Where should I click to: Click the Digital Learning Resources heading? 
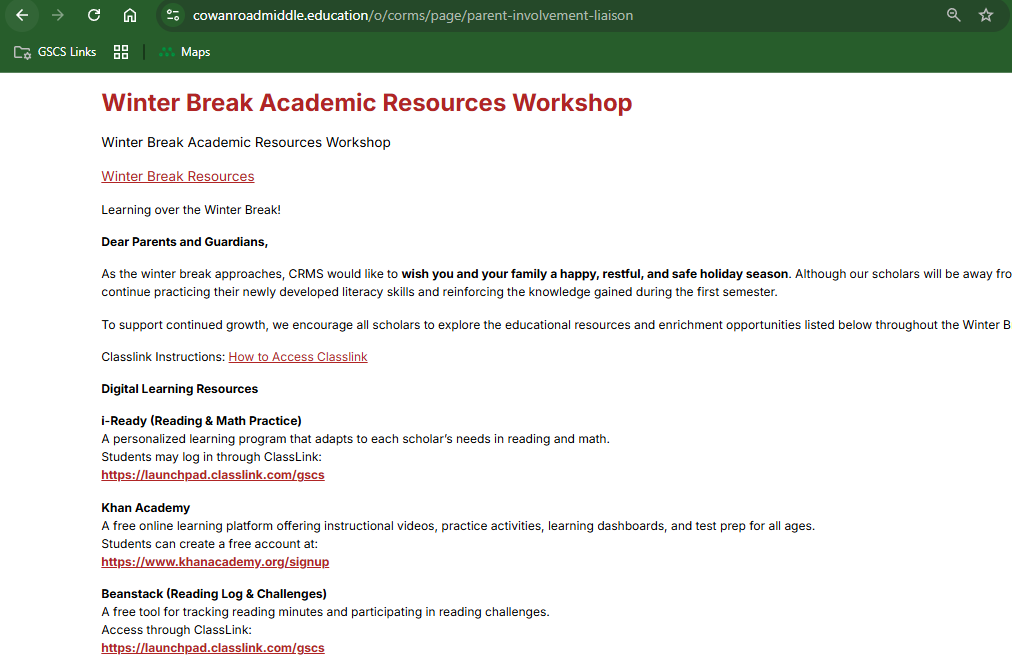click(180, 389)
